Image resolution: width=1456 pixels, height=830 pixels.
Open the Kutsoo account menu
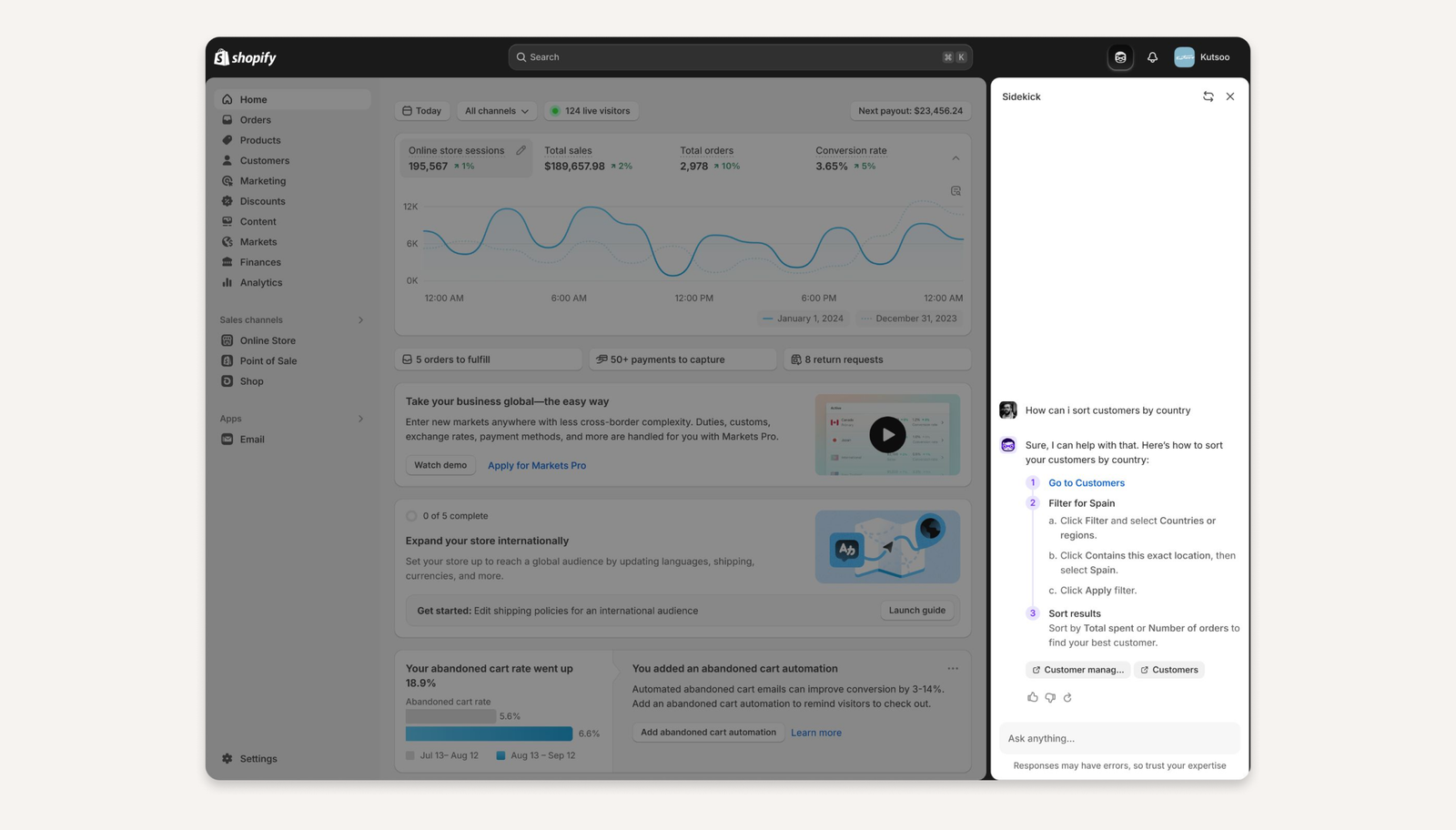click(1202, 57)
